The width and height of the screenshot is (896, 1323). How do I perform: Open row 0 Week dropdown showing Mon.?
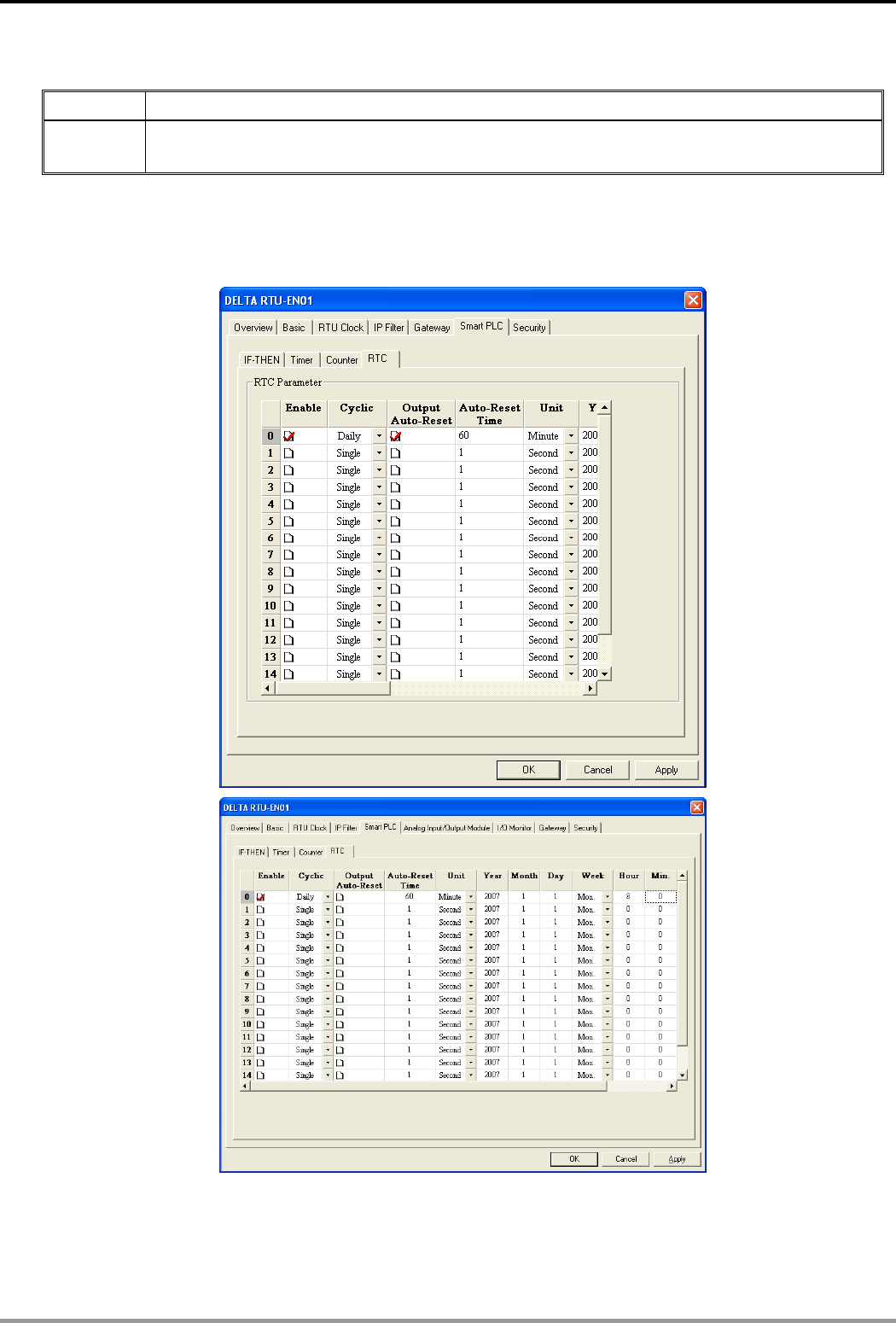click(x=608, y=897)
